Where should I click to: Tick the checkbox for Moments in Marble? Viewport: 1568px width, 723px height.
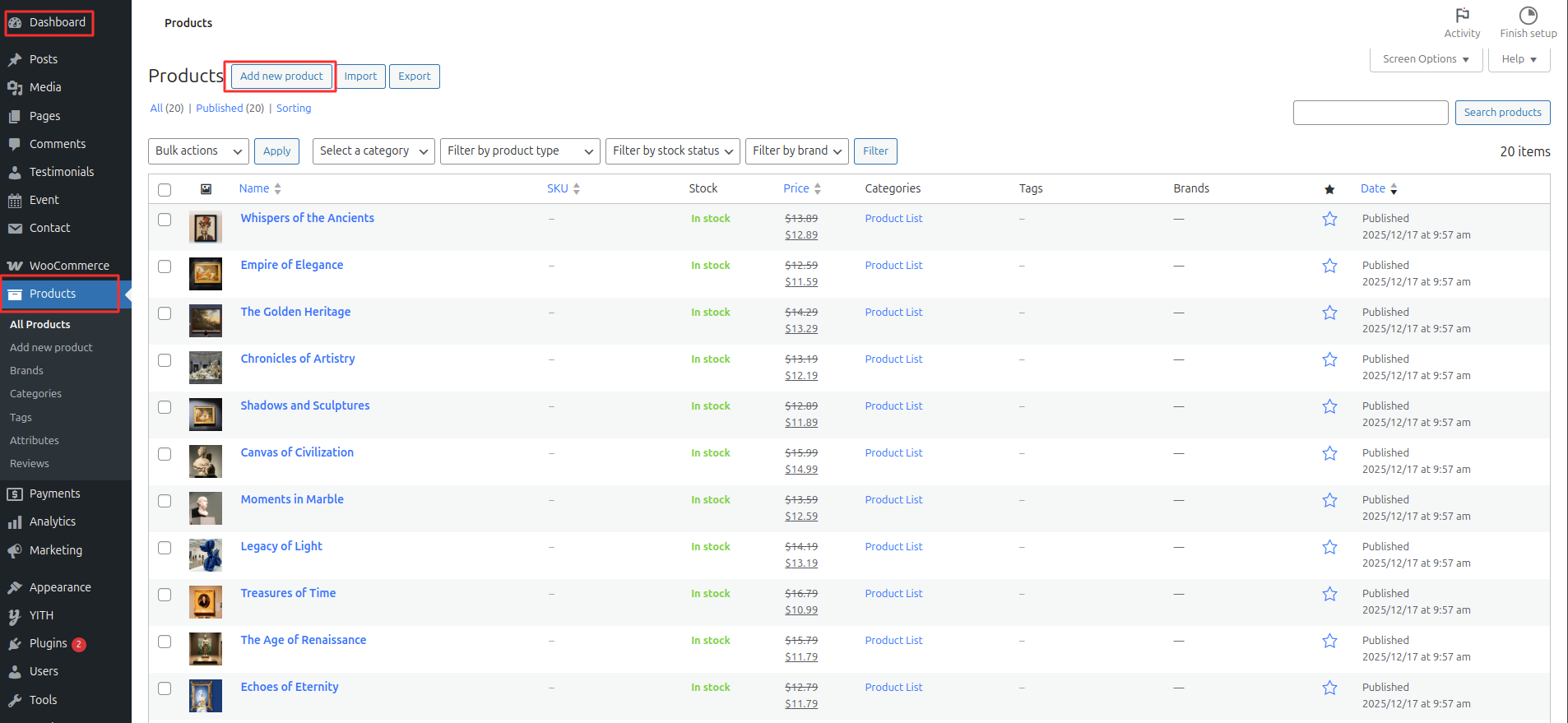point(165,501)
